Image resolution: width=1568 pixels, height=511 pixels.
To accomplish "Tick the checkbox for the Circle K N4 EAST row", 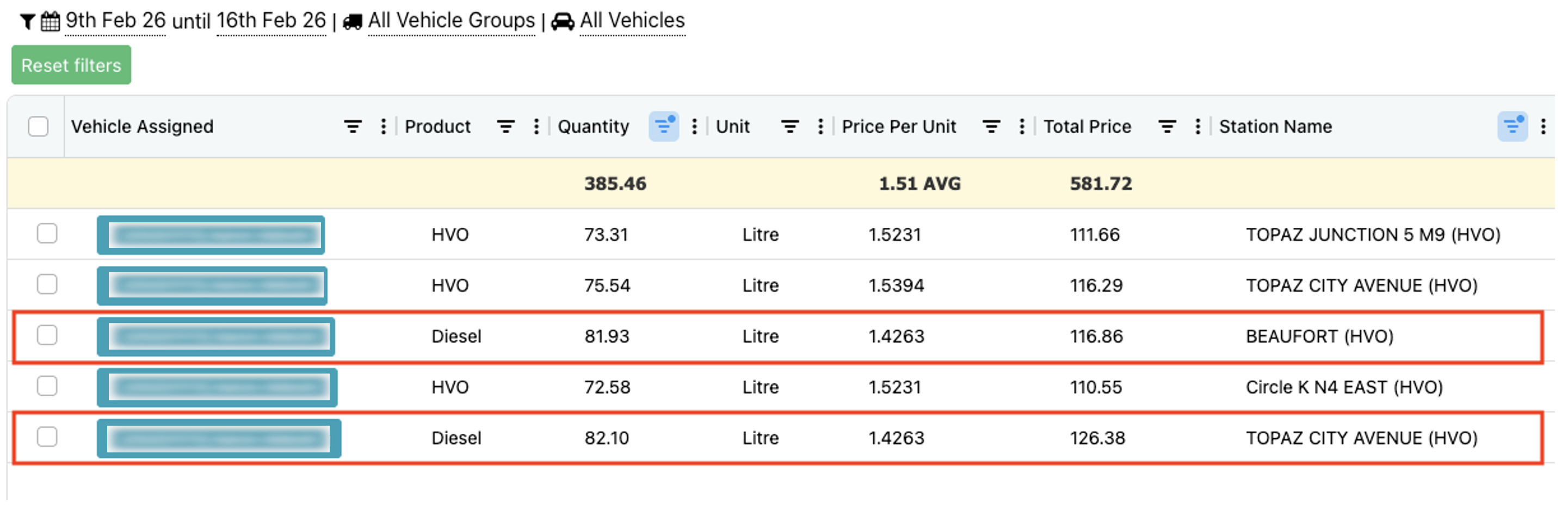I will click(x=47, y=387).
